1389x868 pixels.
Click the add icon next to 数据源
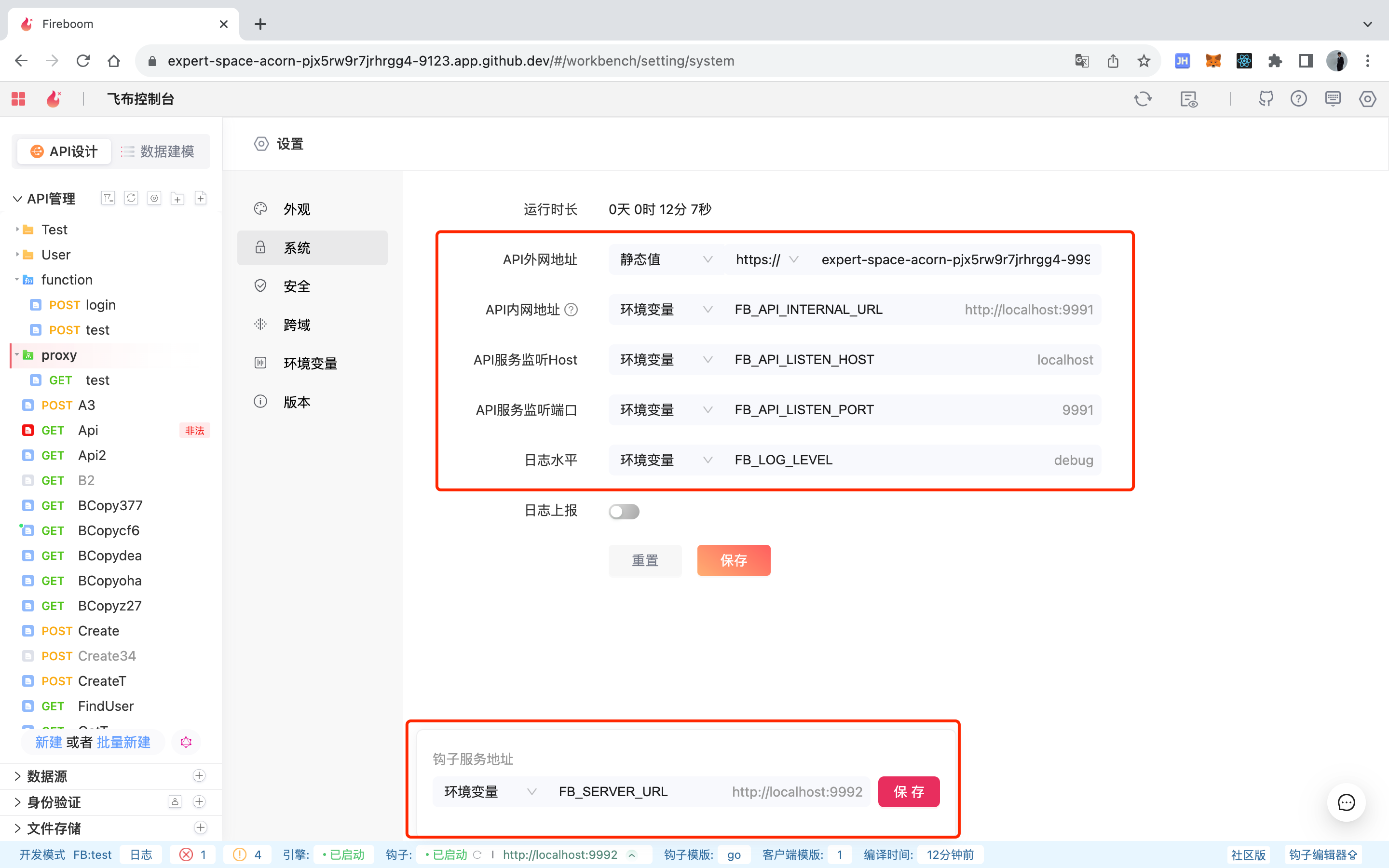click(199, 775)
